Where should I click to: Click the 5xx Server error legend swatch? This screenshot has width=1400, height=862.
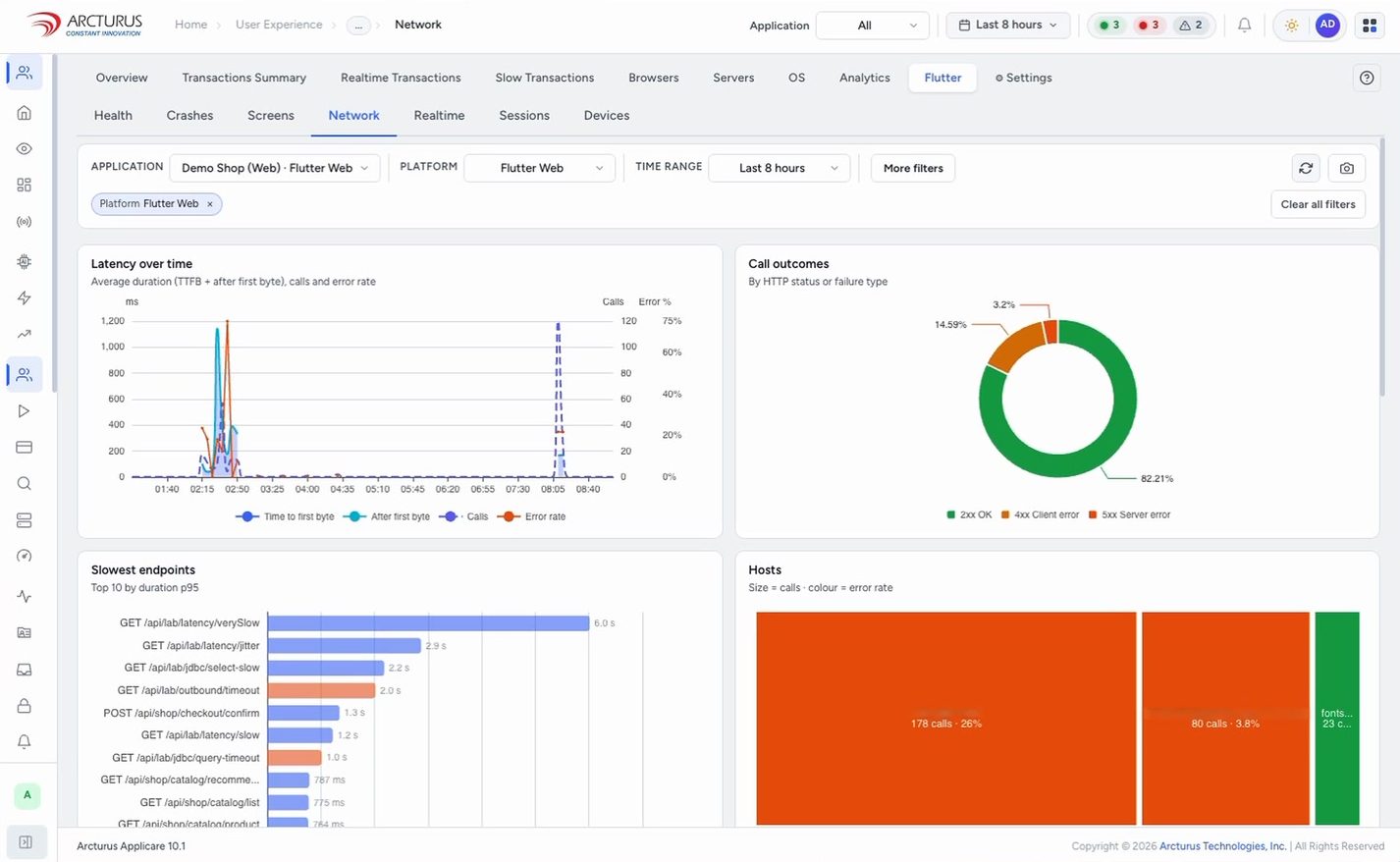pyautogui.click(x=1093, y=514)
